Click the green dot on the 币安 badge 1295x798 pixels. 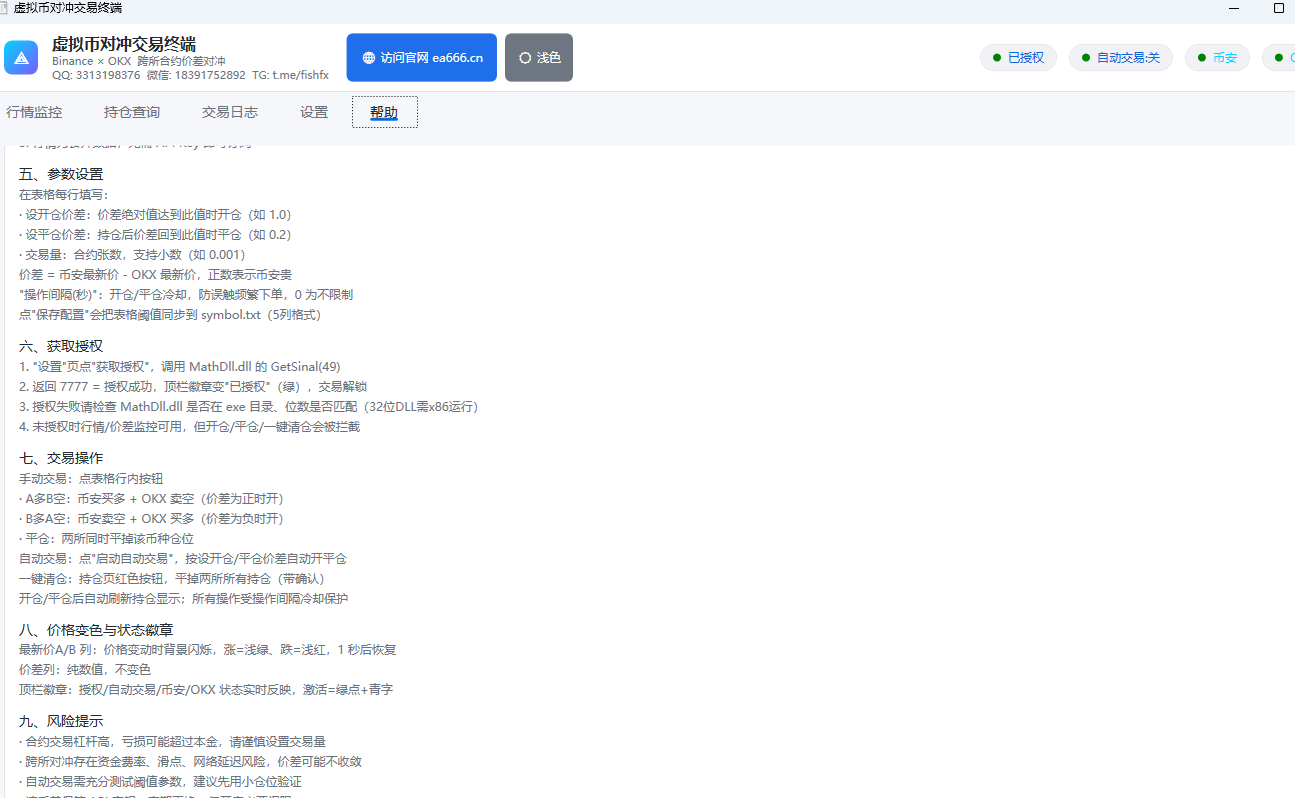(1202, 58)
